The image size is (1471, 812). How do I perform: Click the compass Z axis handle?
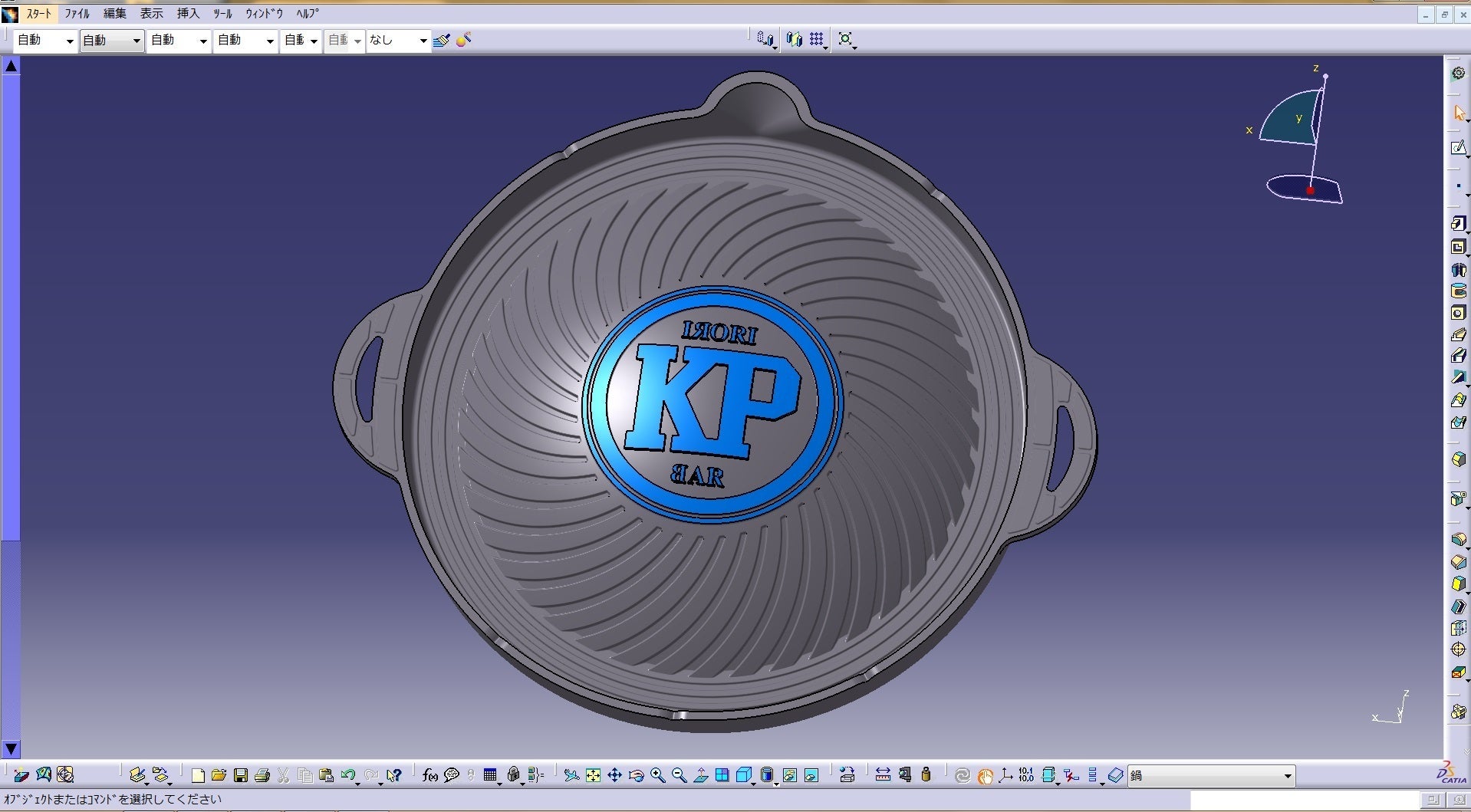[x=1325, y=76]
